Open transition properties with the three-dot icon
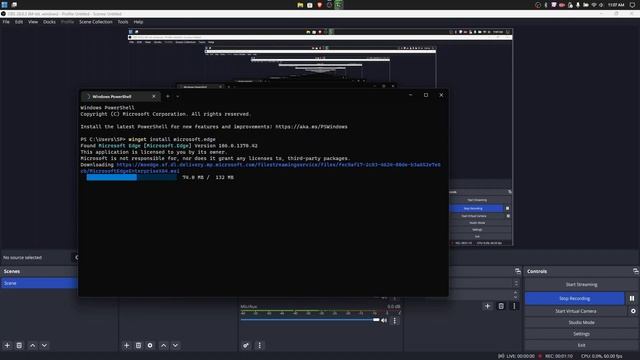The image size is (640, 360). click(x=514, y=306)
